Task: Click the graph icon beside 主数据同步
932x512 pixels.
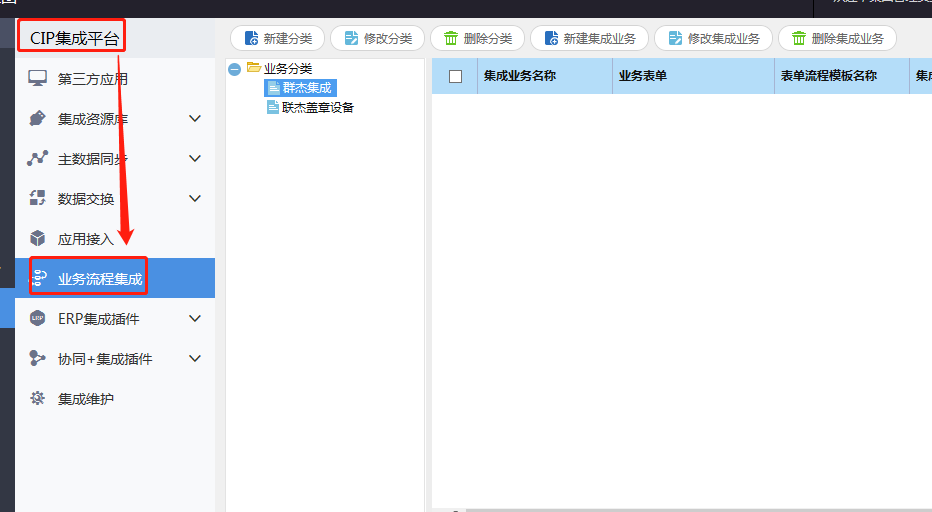Action: pyautogui.click(x=37, y=158)
